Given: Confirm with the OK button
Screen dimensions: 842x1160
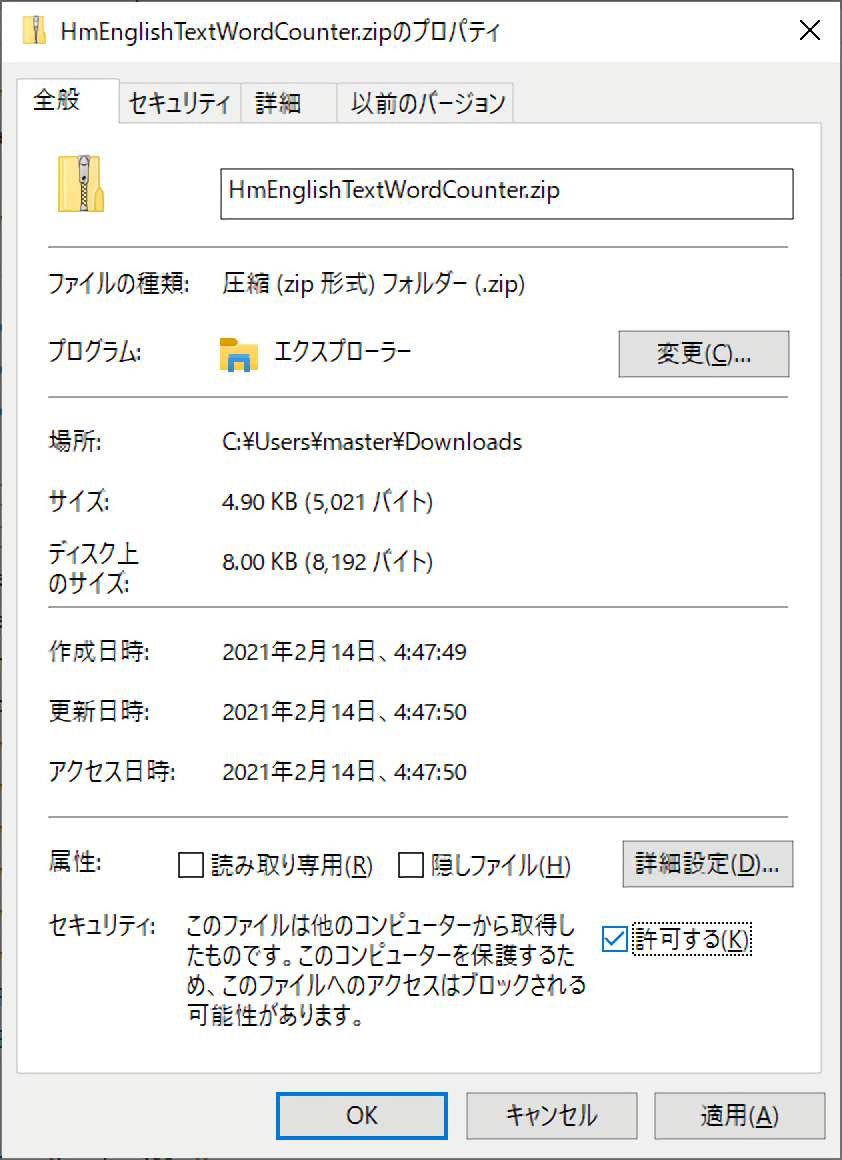Looking at the screenshot, I should (x=361, y=1115).
